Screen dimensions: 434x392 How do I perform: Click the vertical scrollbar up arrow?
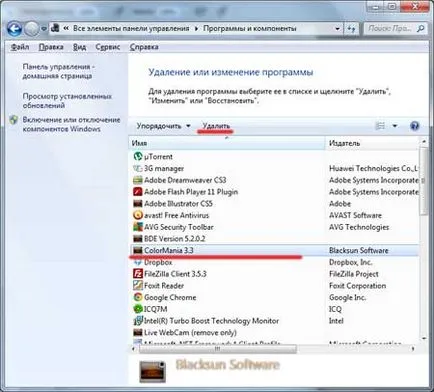(x=424, y=142)
